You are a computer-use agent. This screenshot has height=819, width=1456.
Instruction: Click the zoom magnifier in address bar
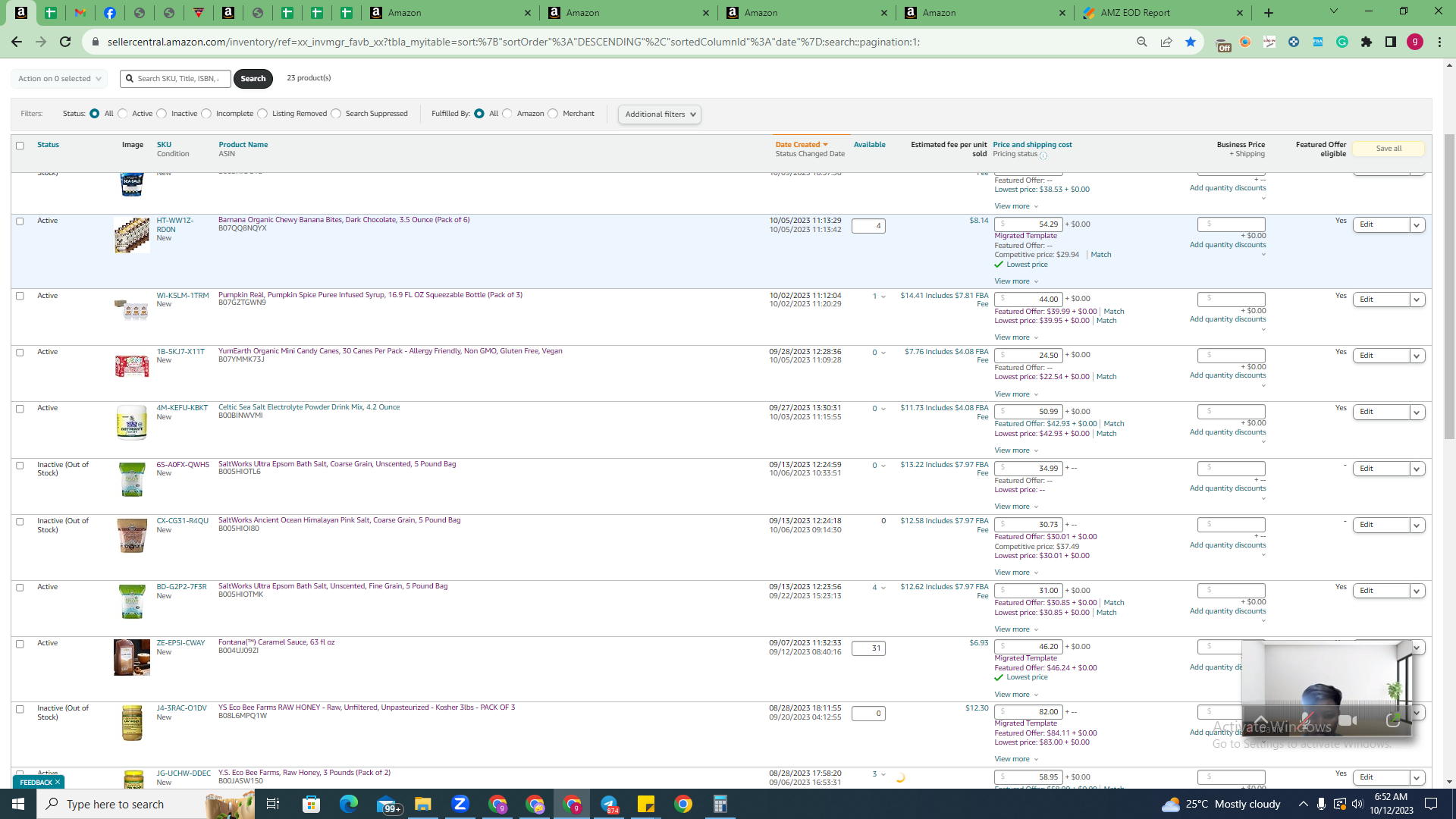point(1141,42)
